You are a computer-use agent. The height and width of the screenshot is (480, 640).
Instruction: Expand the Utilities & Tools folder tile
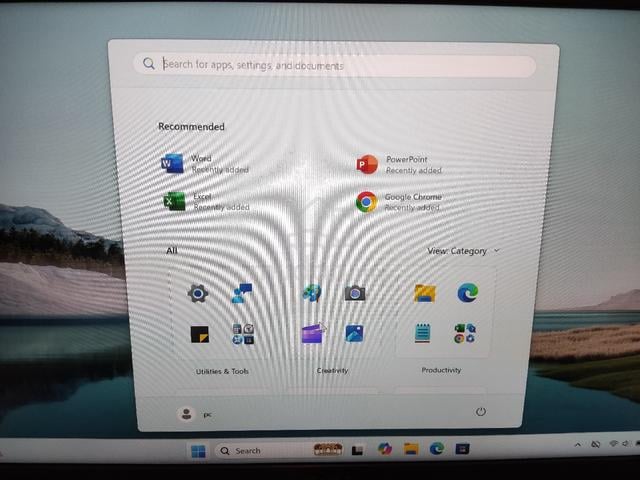tap(243, 334)
